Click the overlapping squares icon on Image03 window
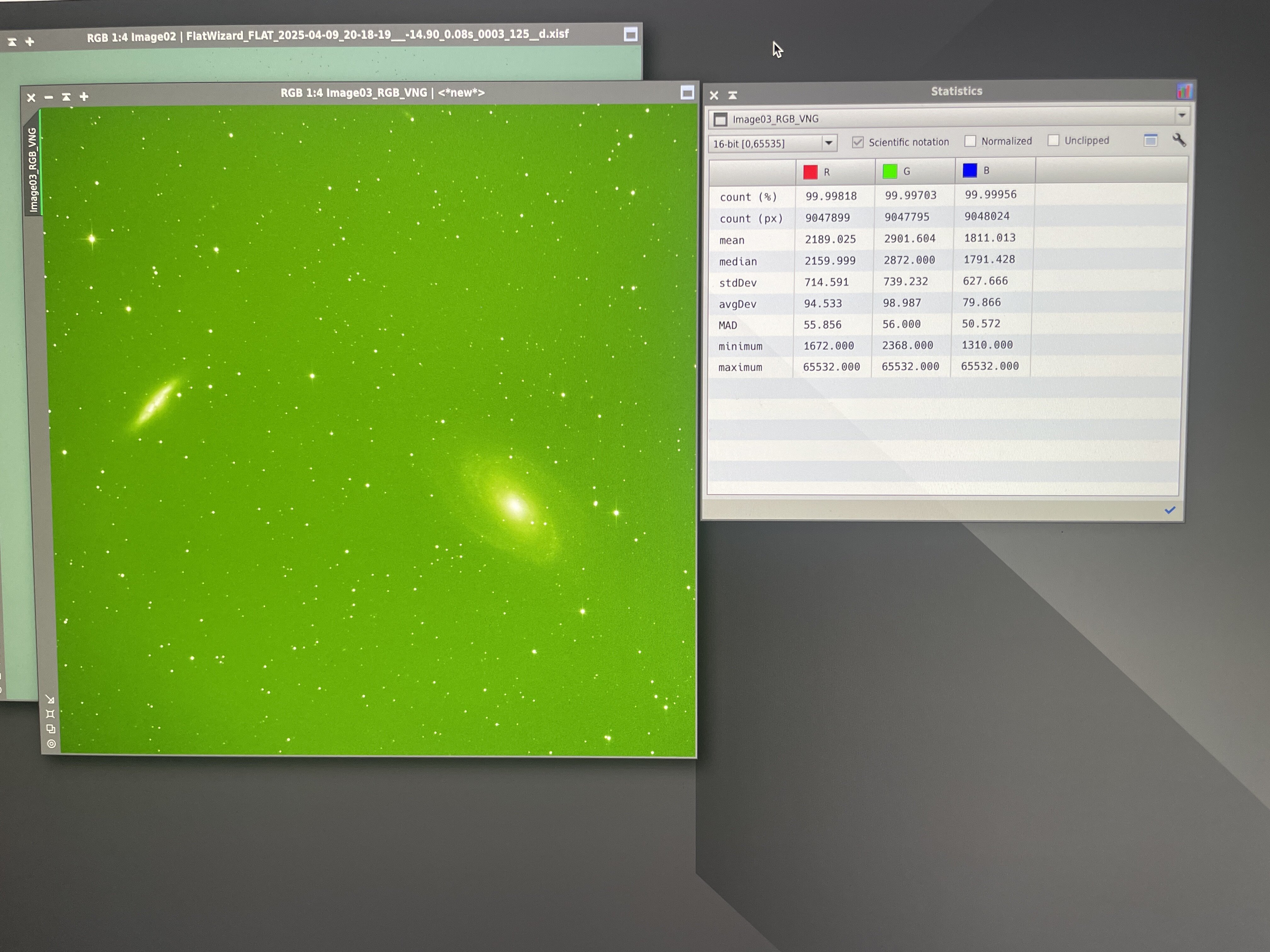This screenshot has width=1270, height=952. coord(50,729)
